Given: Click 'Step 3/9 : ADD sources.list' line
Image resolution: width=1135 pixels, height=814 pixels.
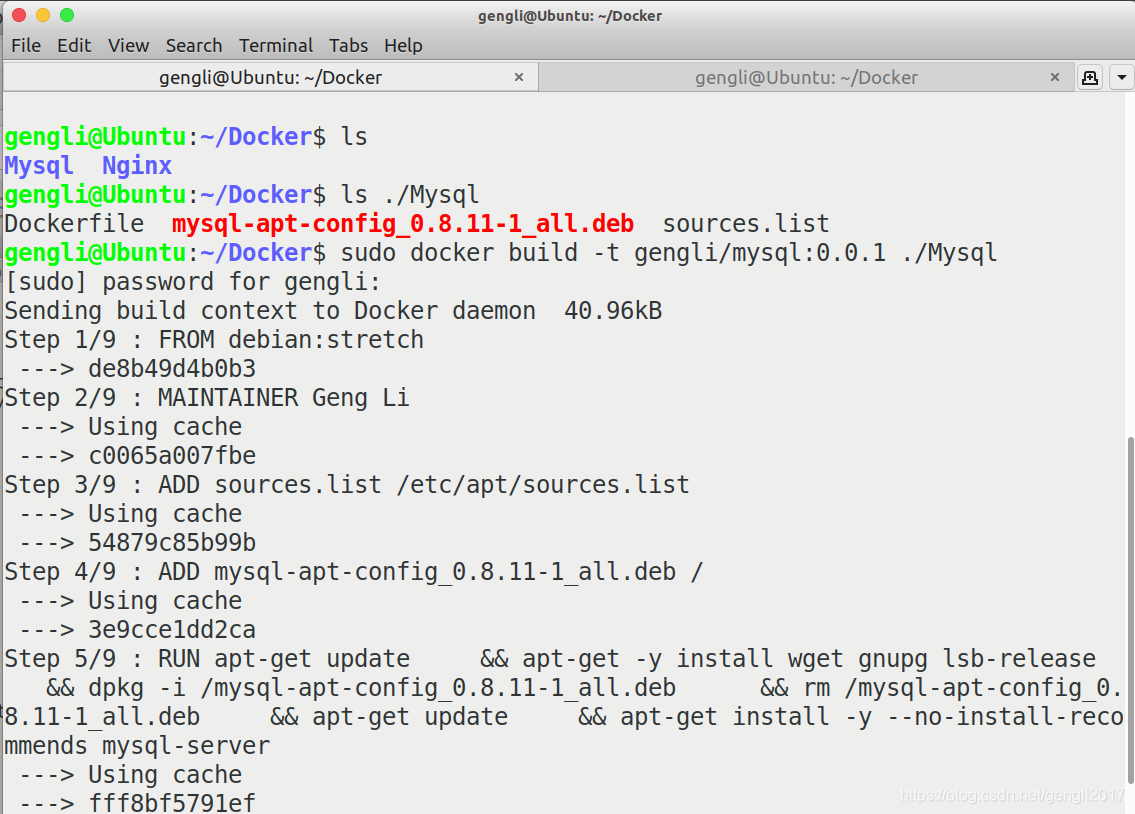Looking at the screenshot, I should click(347, 484).
